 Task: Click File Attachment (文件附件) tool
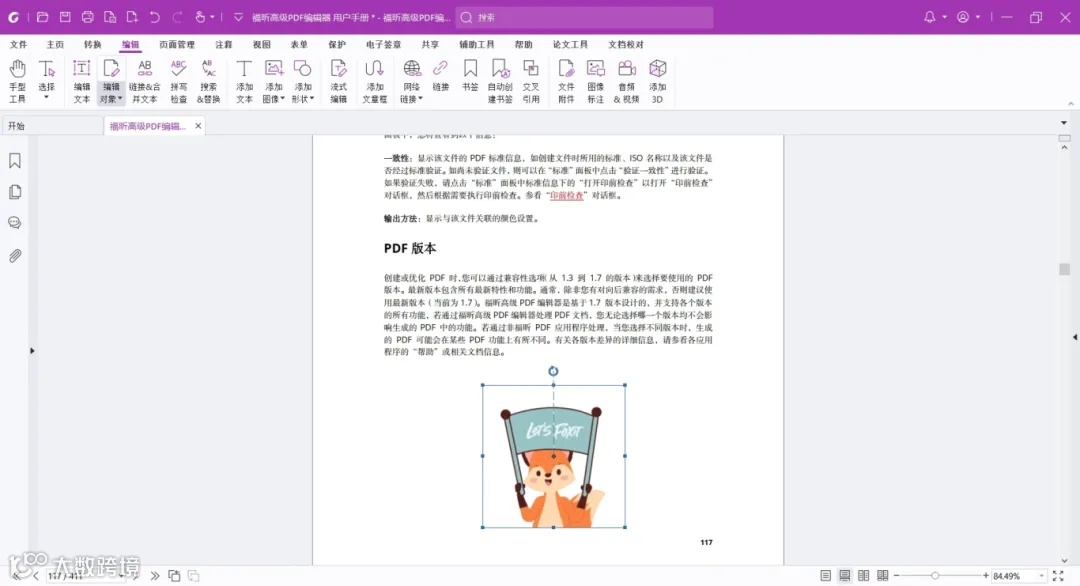(x=566, y=81)
